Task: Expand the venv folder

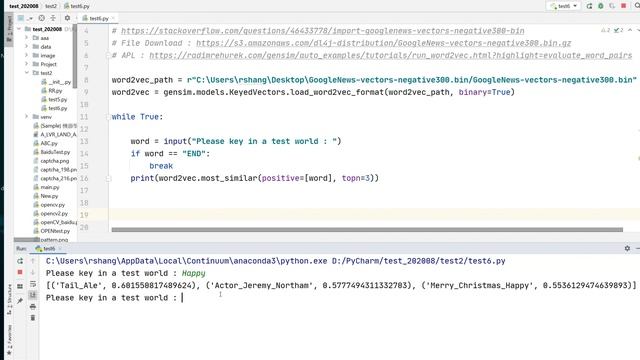Action: (27, 117)
